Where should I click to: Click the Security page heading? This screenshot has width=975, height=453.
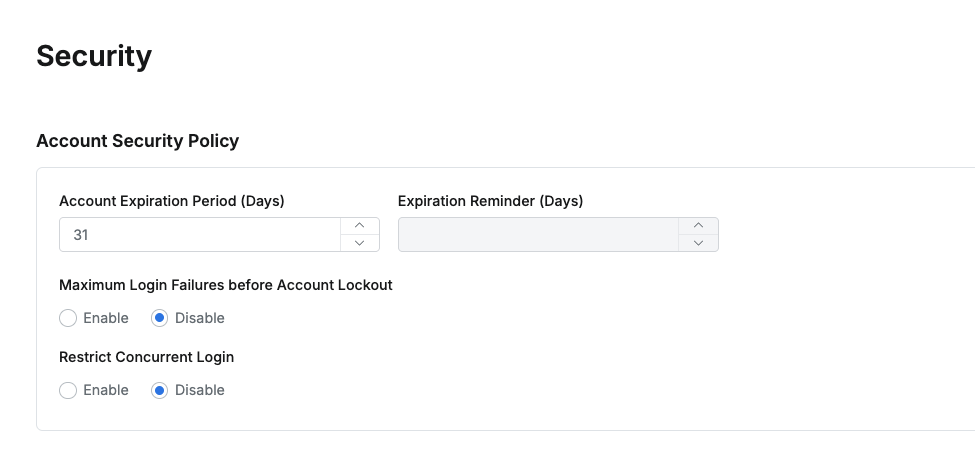tap(94, 56)
